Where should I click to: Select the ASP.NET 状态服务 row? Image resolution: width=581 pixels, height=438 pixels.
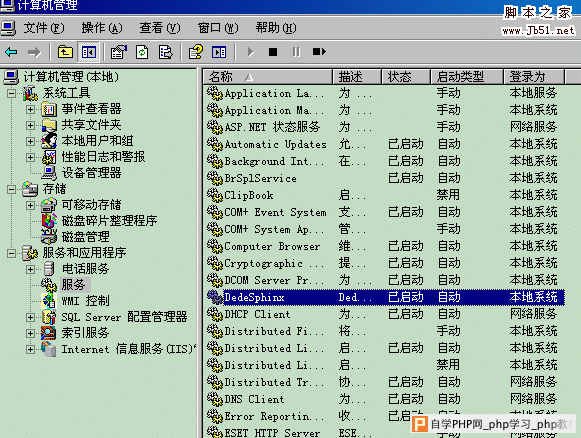coord(385,127)
